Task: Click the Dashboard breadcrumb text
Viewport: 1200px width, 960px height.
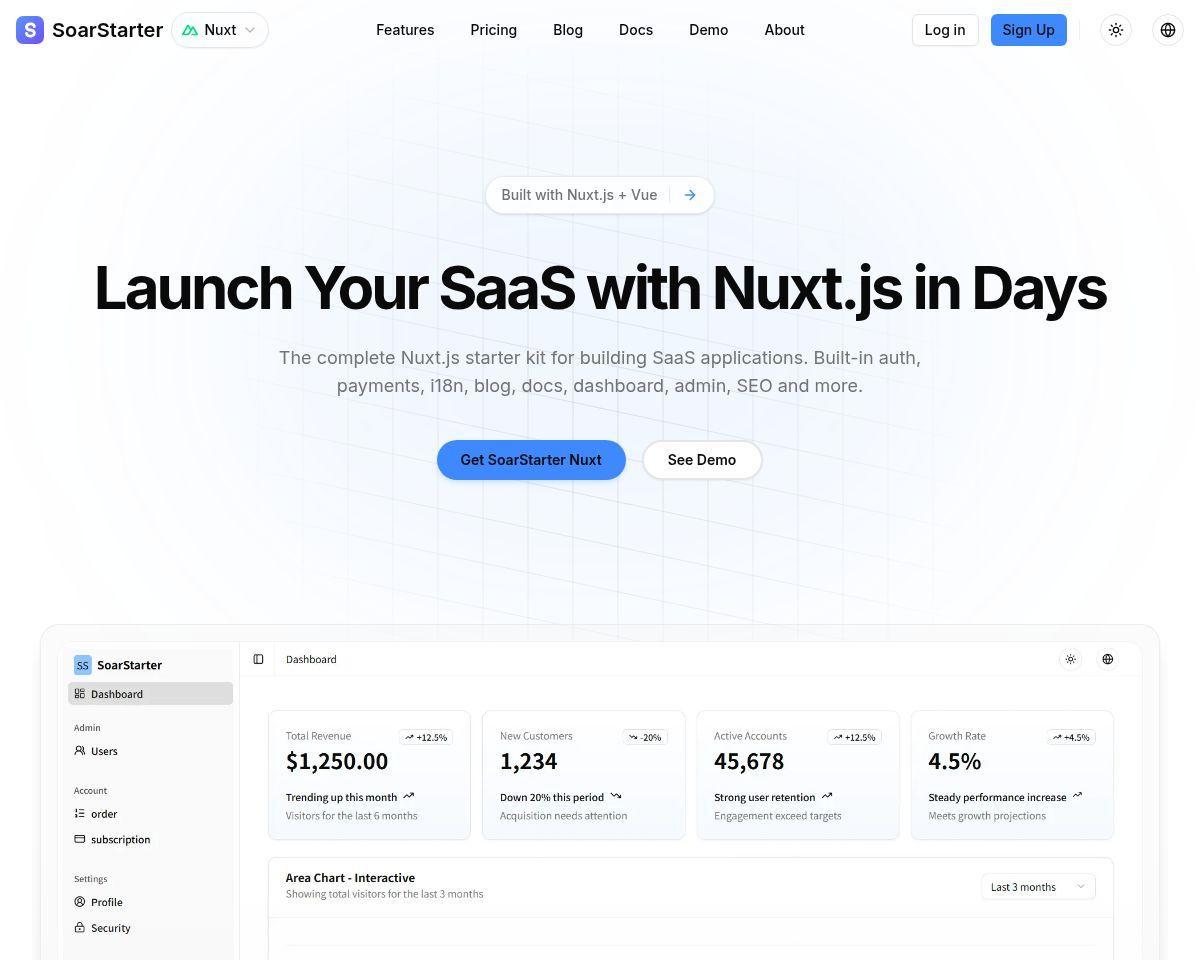Action: (311, 659)
